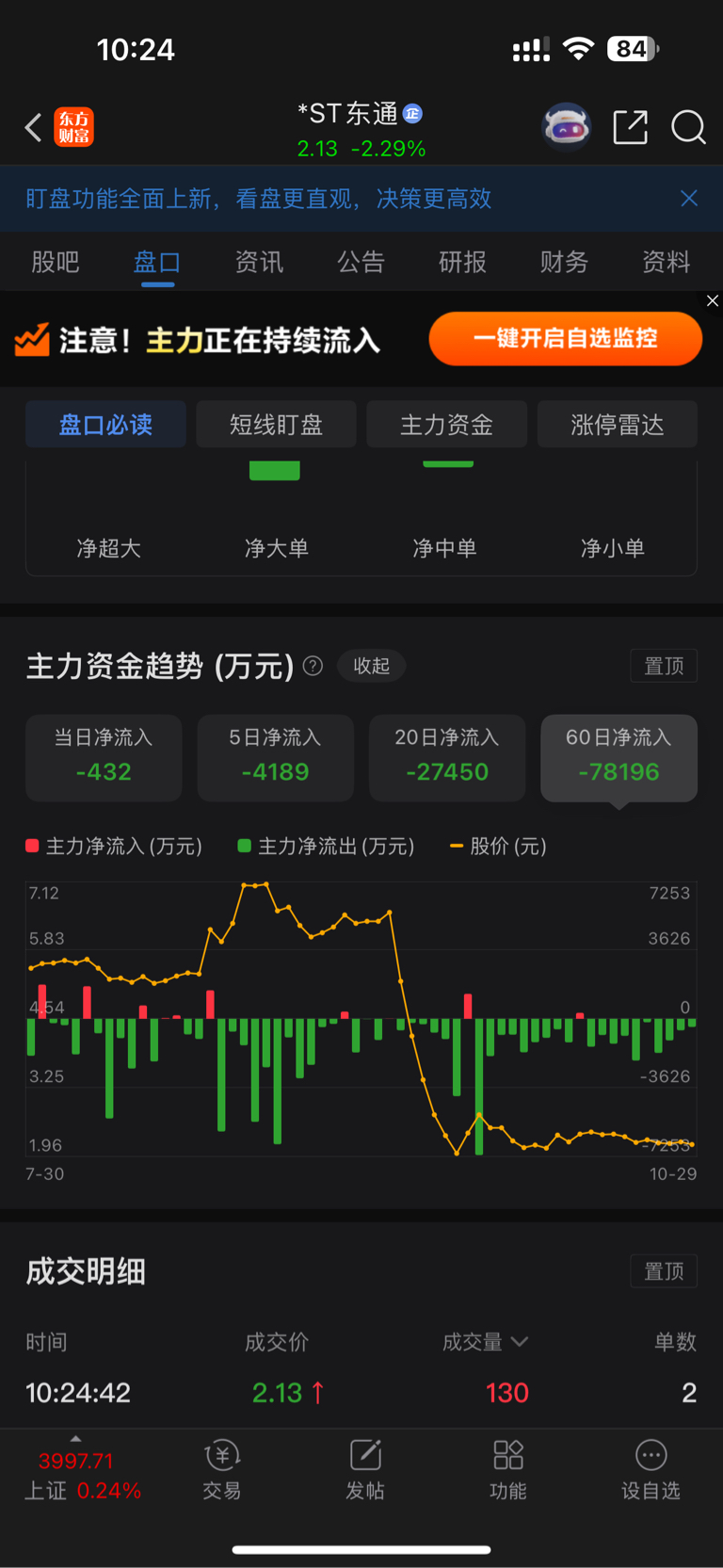Tap the share icon in header
This screenshot has width=723, height=1568.
pyautogui.click(x=630, y=126)
